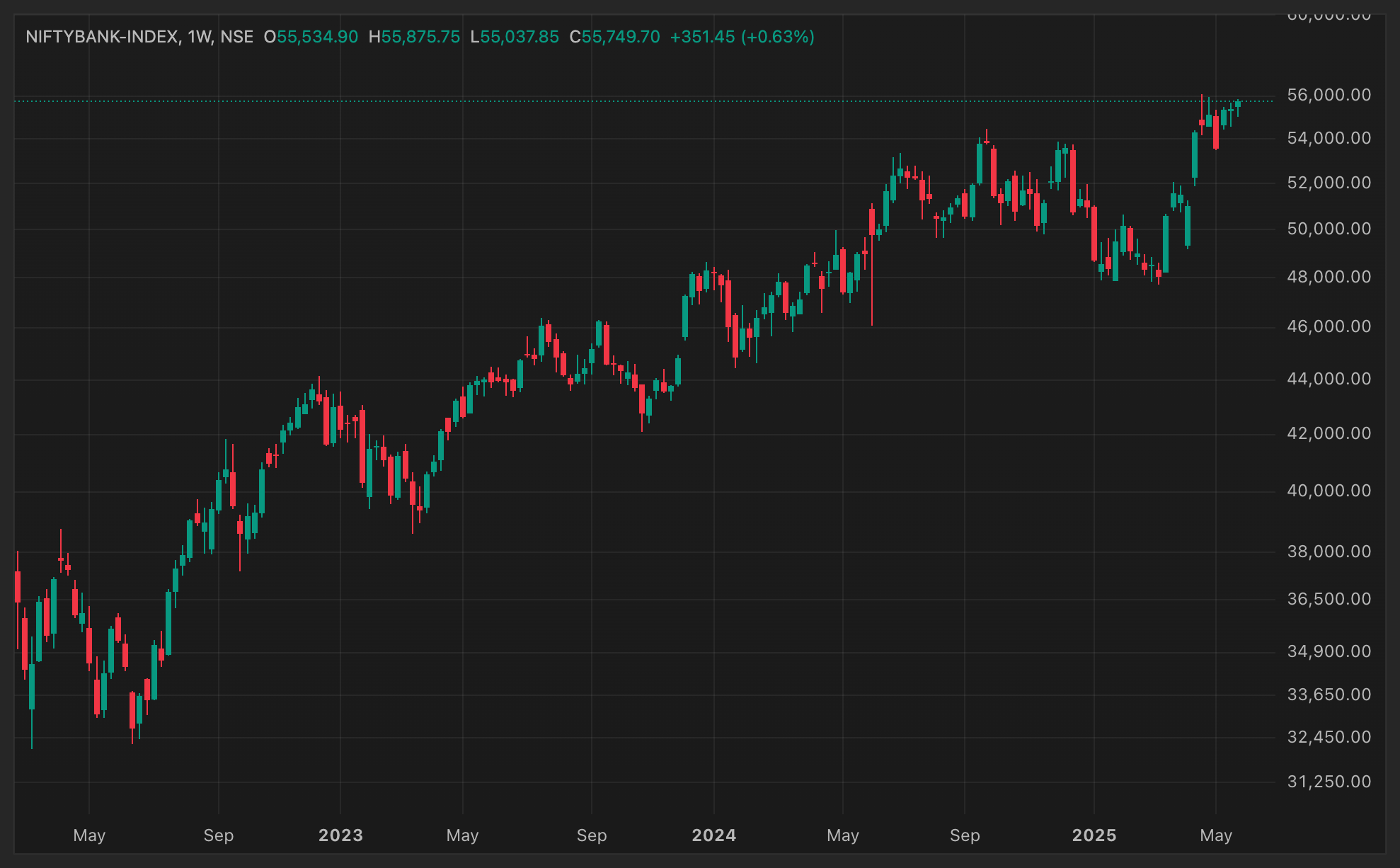
Task: Click the NIFTYBANK-INDEX symbol title
Action: tap(101, 37)
